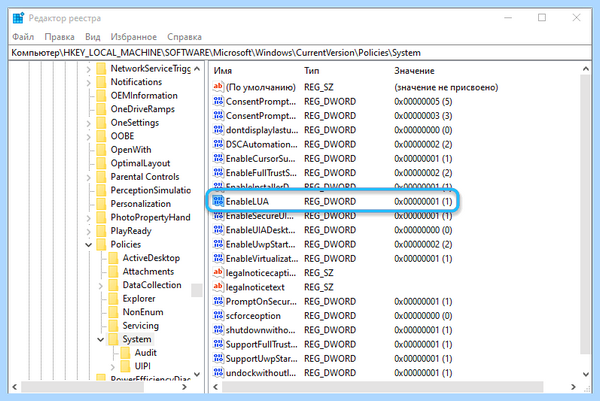
Task: Click the legalnoticetext string icon
Action: pyautogui.click(x=218, y=287)
